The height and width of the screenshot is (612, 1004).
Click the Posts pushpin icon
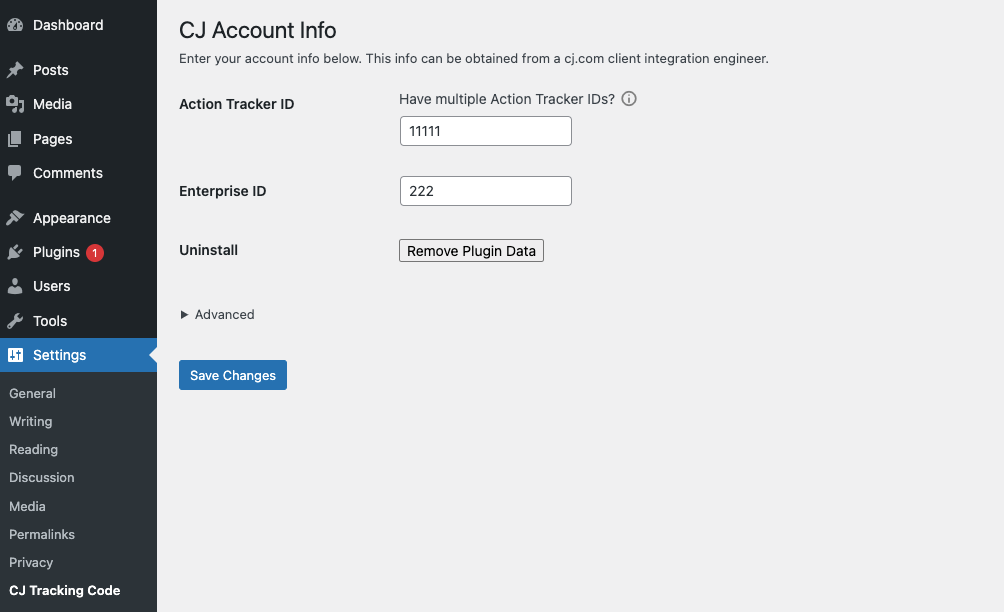coord(15,70)
